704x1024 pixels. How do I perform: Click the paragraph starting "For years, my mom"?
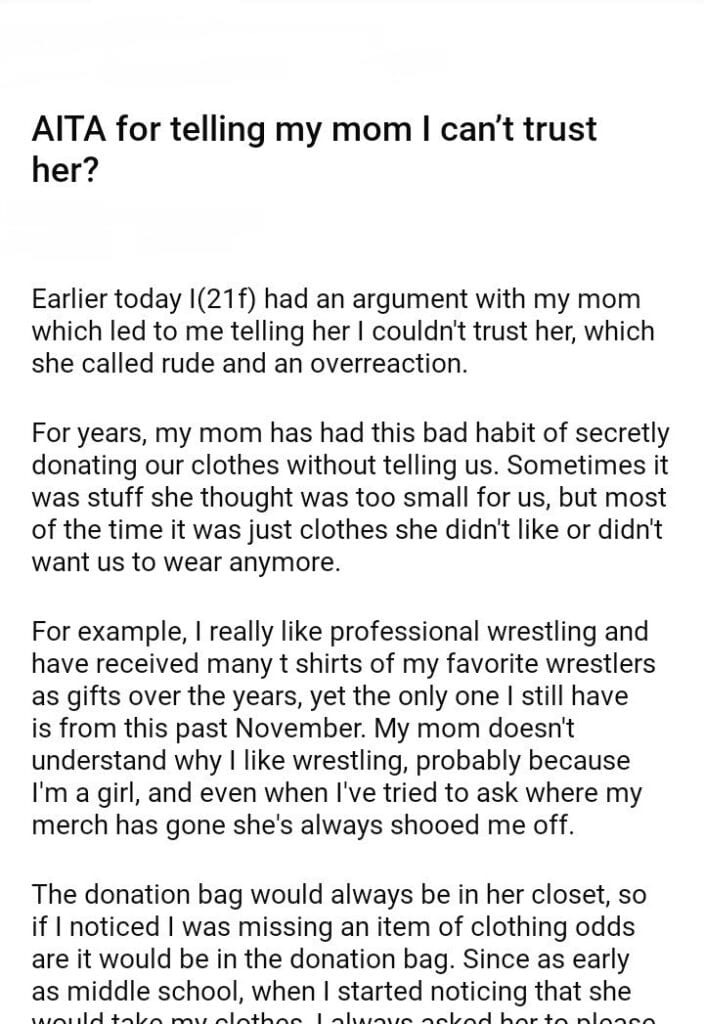pos(350,498)
